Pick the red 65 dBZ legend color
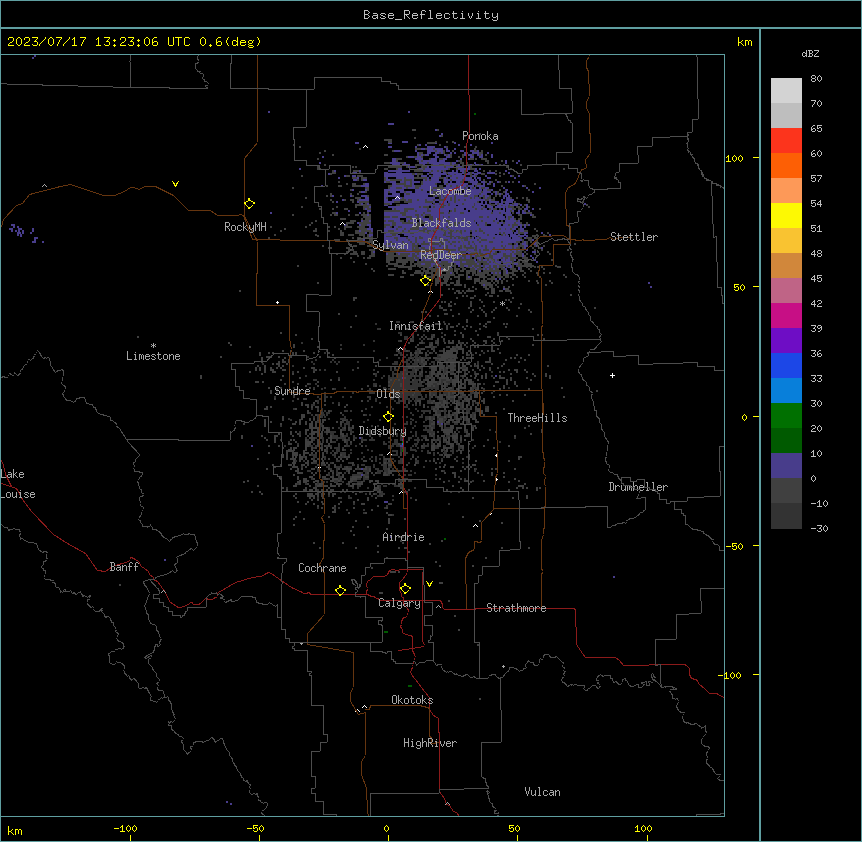Viewport: 862px width, 842px height. [x=786, y=141]
